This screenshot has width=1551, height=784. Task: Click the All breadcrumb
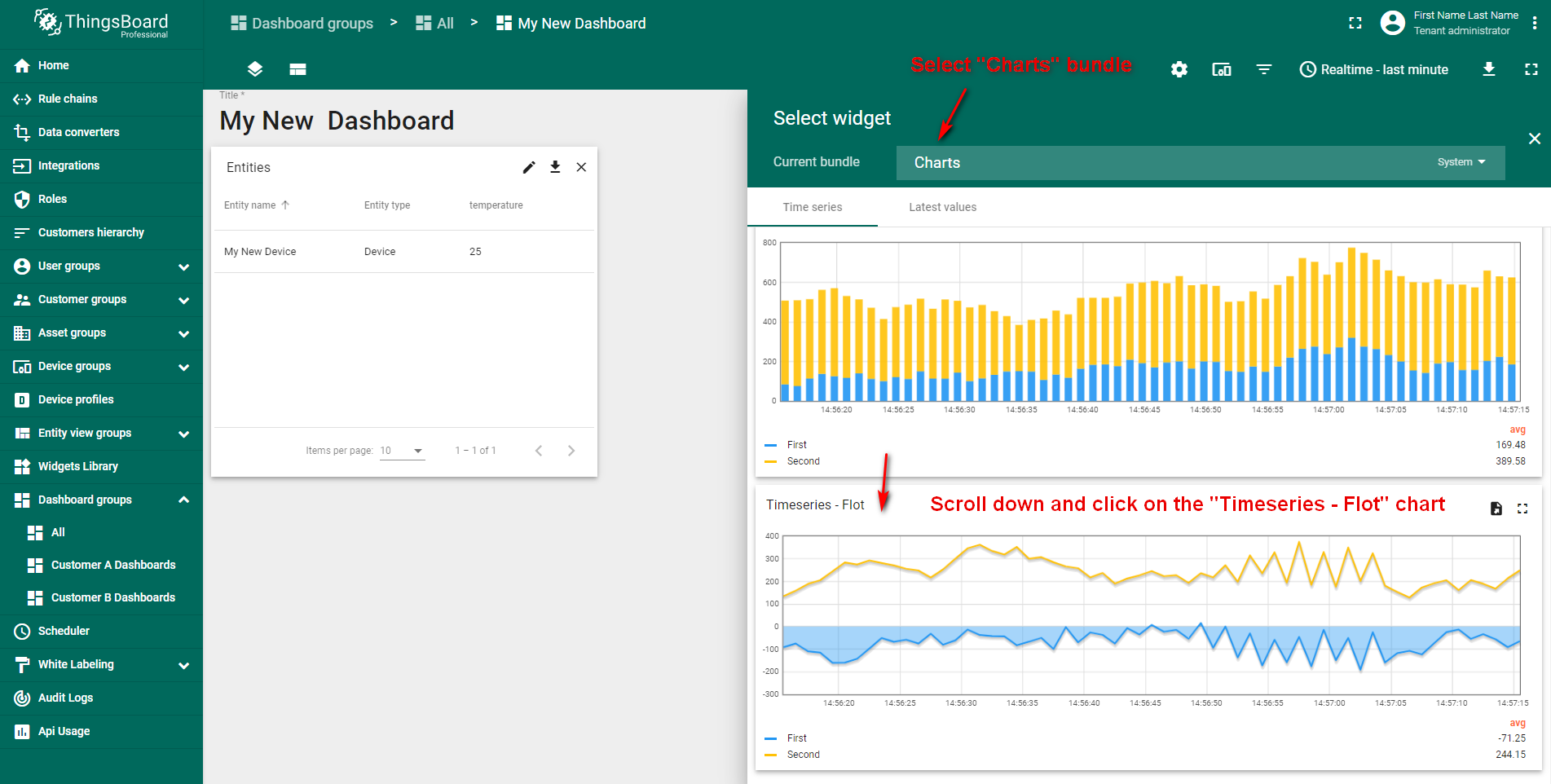click(435, 23)
